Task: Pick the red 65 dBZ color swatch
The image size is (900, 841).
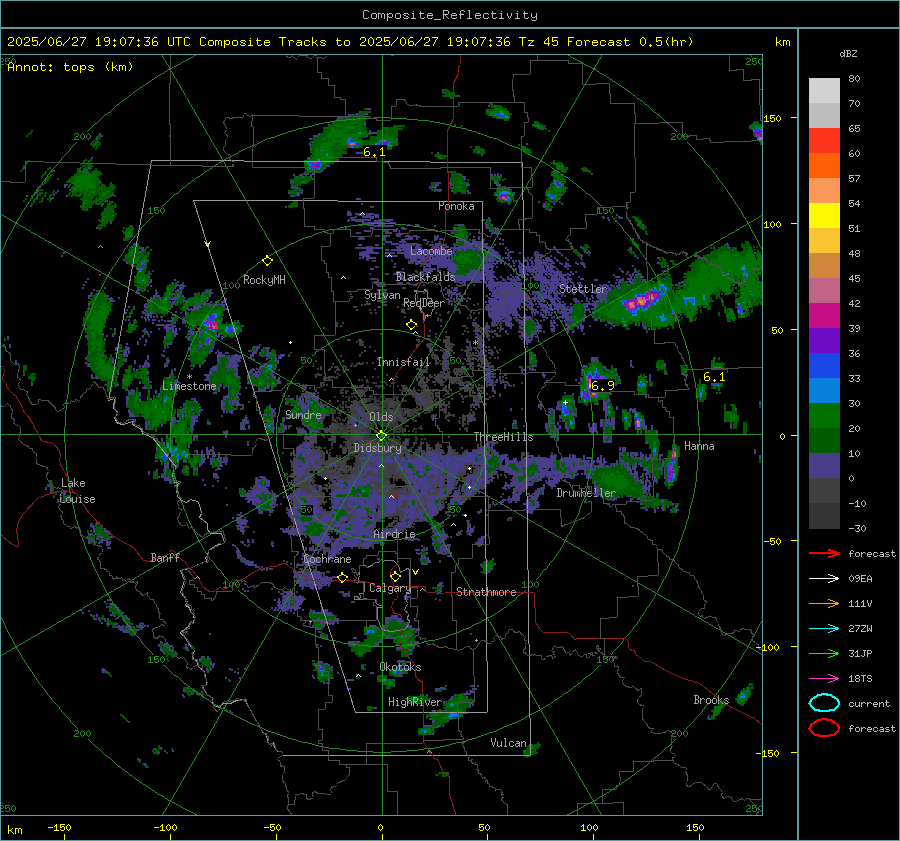Action: (x=824, y=140)
